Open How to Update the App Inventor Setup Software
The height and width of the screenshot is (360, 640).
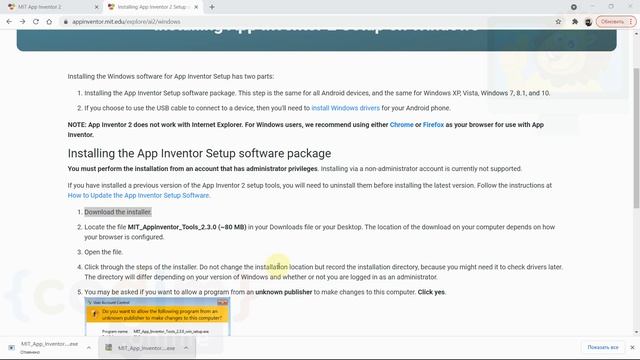(139, 196)
